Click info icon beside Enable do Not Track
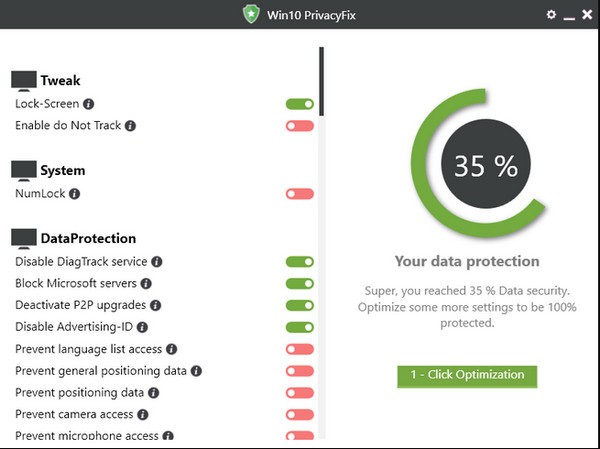Screen dimensions: 600x449 pyautogui.click(x=130, y=126)
